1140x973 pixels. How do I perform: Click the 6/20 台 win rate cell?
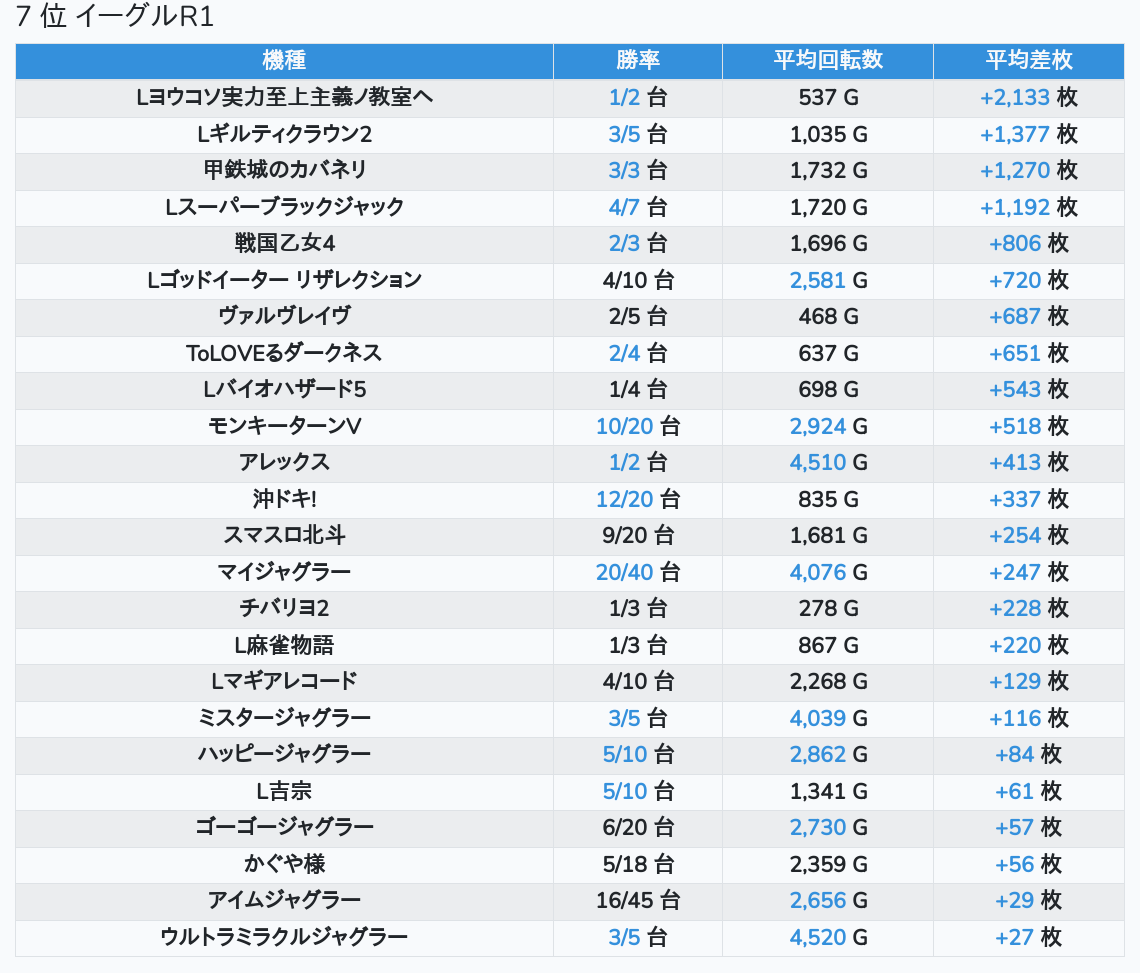(638, 828)
